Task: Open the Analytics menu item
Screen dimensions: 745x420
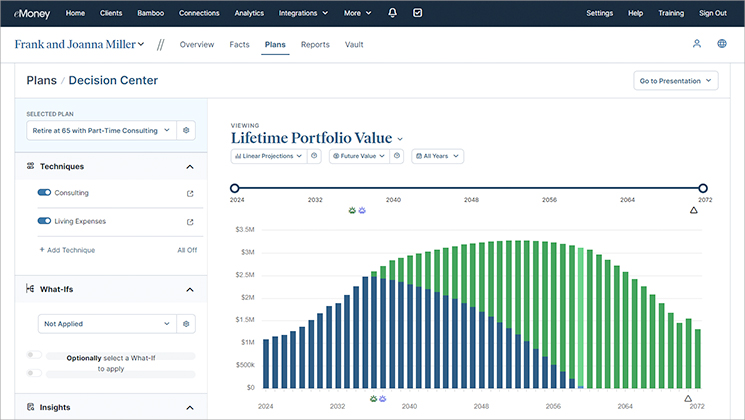Action: [249, 13]
